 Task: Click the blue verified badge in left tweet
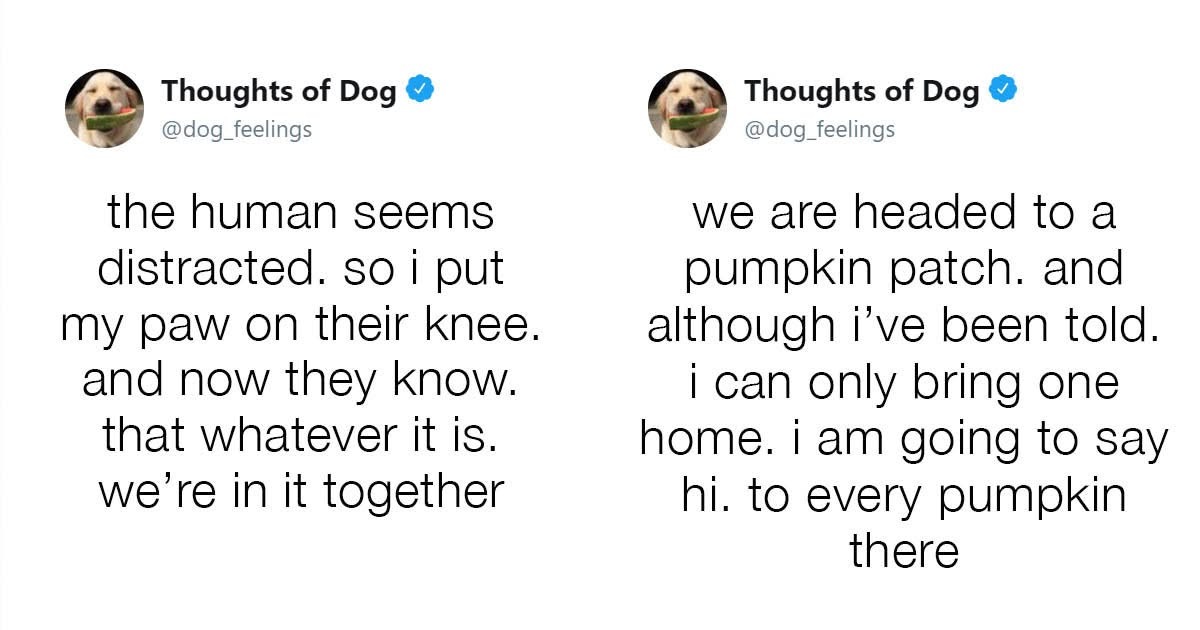pyautogui.click(x=420, y=91)
